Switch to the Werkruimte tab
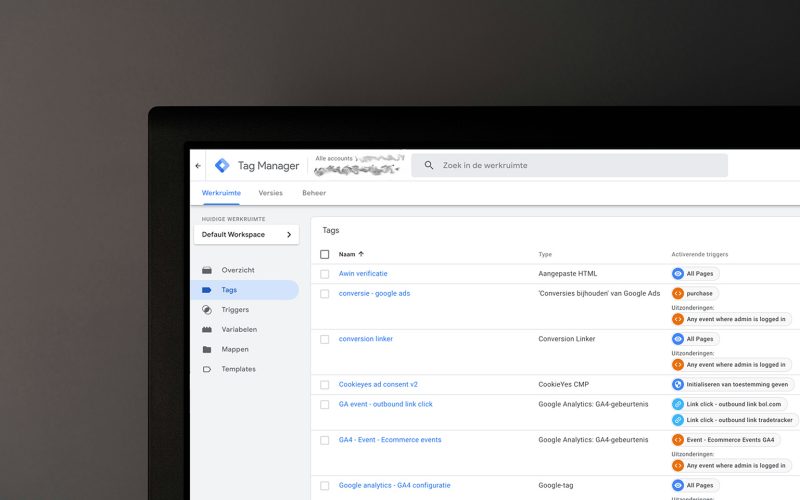Viewport: 800px width, 500px height. click(x=221, y=193)
